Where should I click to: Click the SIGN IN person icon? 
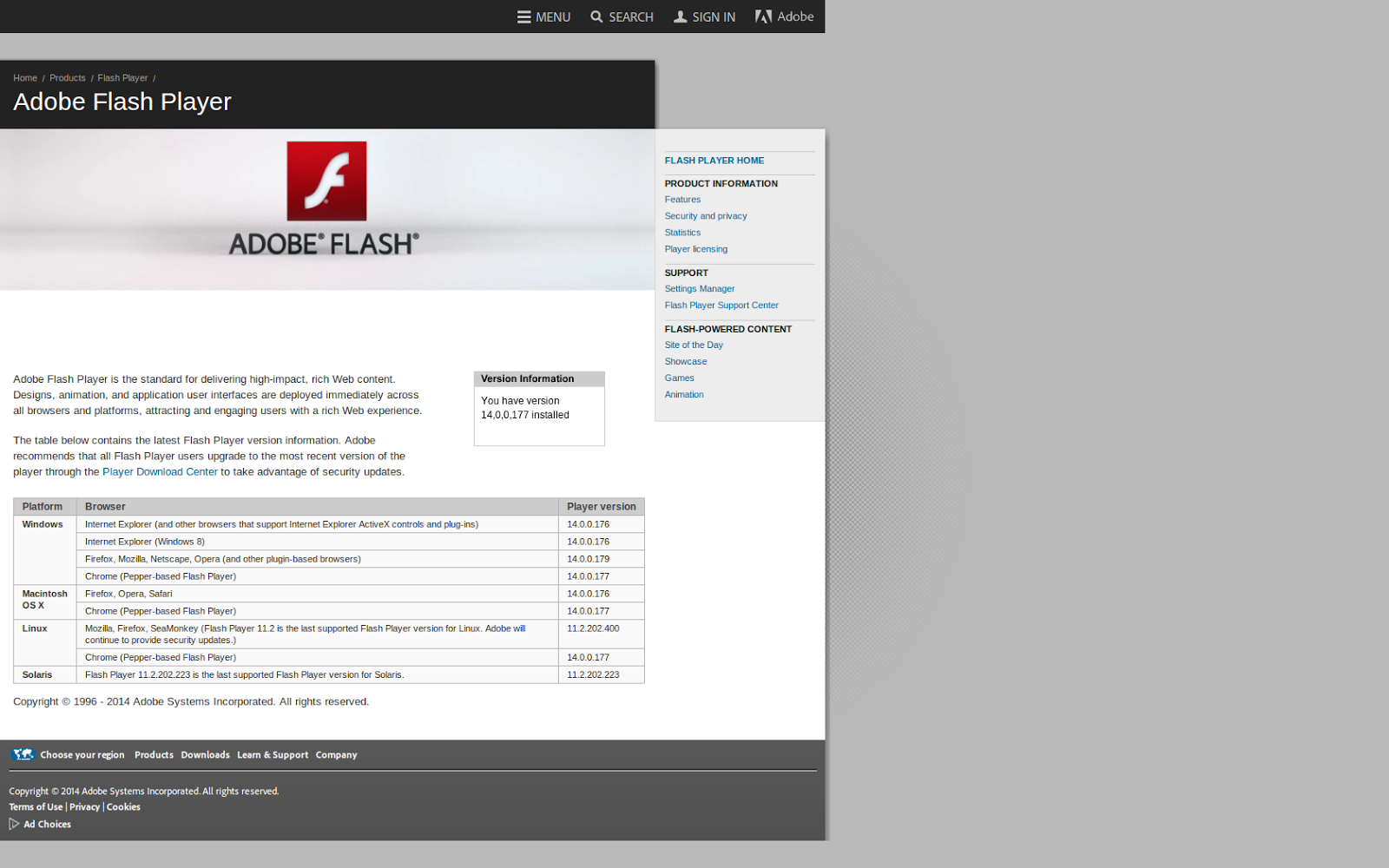[681, 16]
